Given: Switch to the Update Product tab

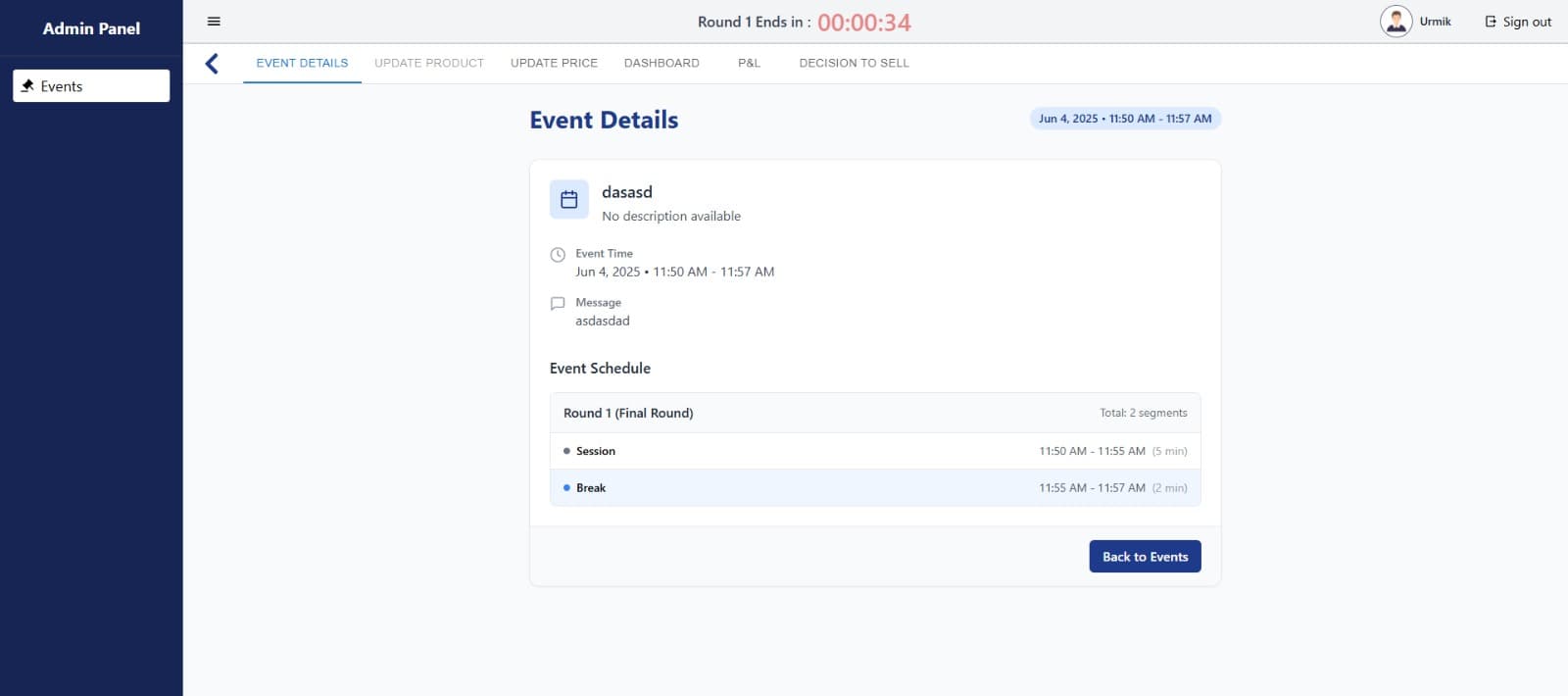Looking at the screenshot, I should click(x=429, y=63).
